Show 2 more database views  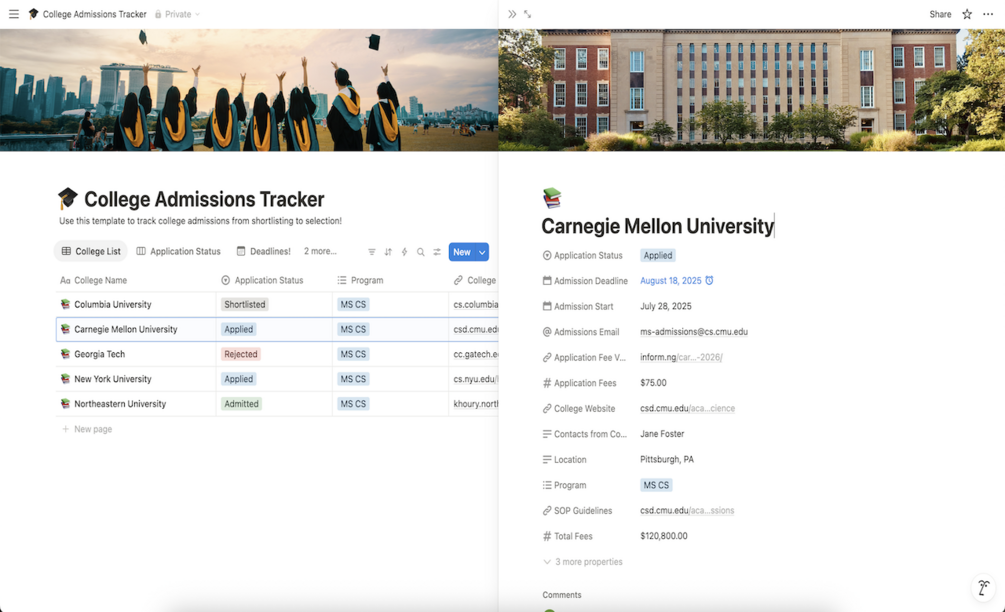point(320,251)
